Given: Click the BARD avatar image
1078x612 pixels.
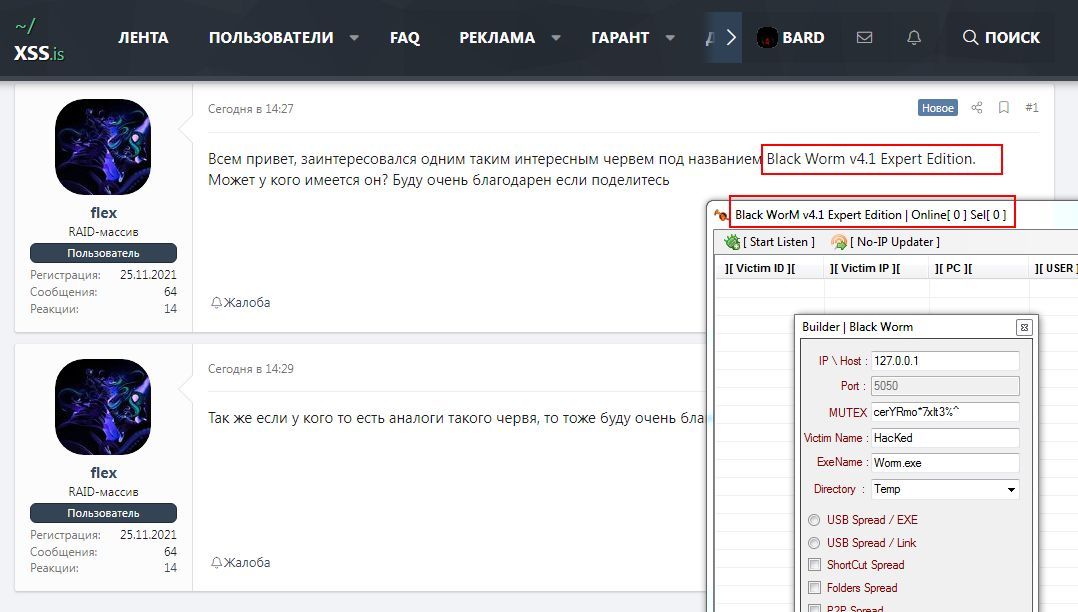Looking at the screenshot, I should click(x=767, y=38).
